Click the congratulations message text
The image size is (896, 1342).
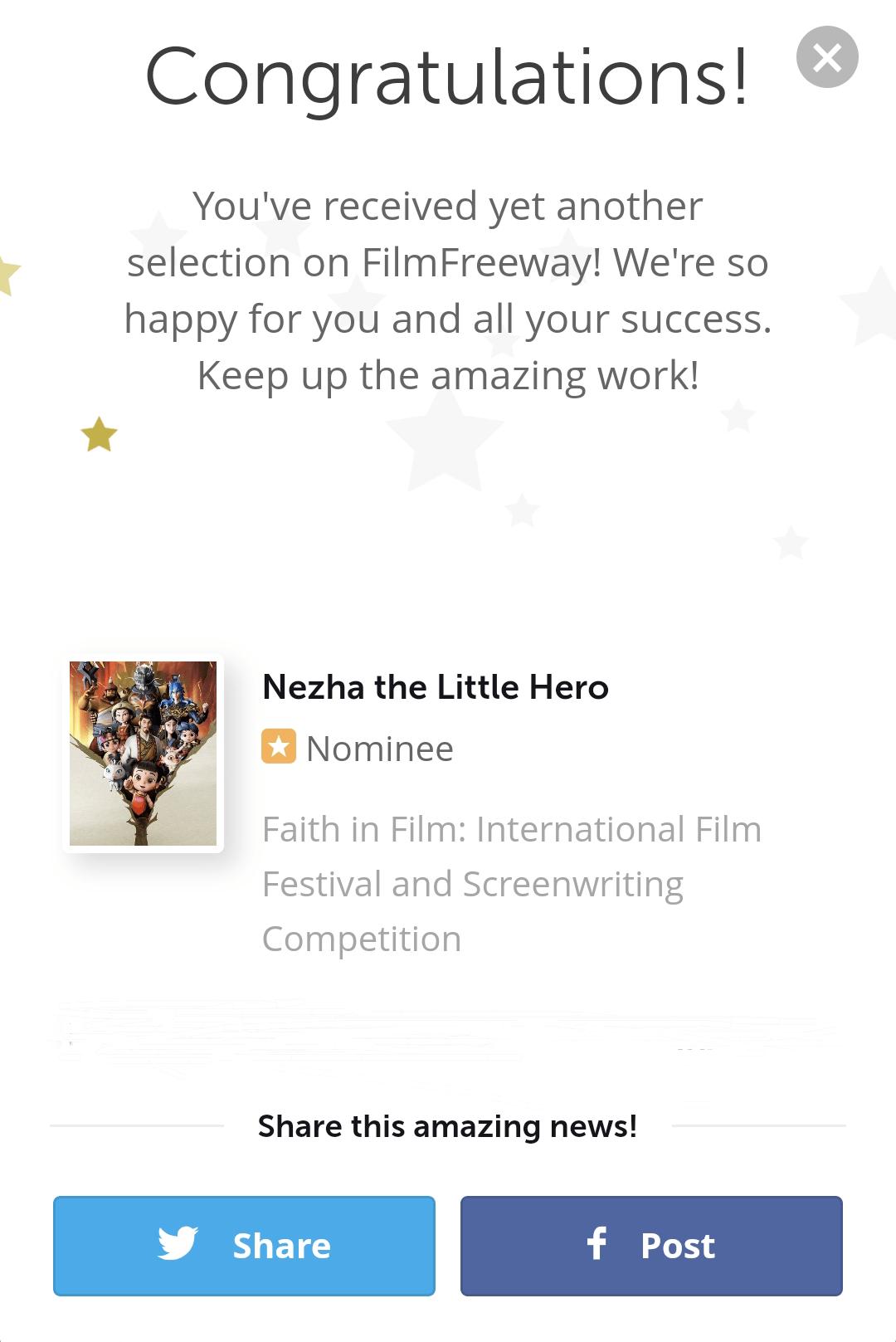pyautogui.click(x=448, y=289)
